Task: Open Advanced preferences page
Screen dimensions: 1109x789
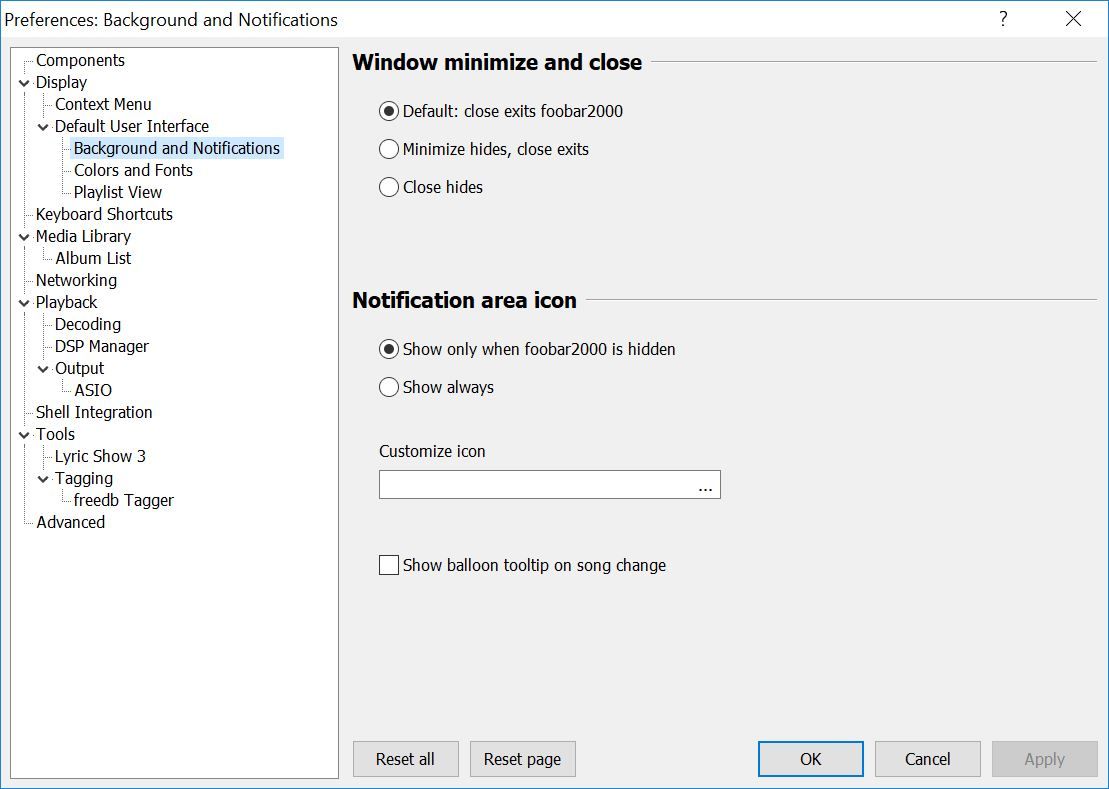Action: click(70, 522)
